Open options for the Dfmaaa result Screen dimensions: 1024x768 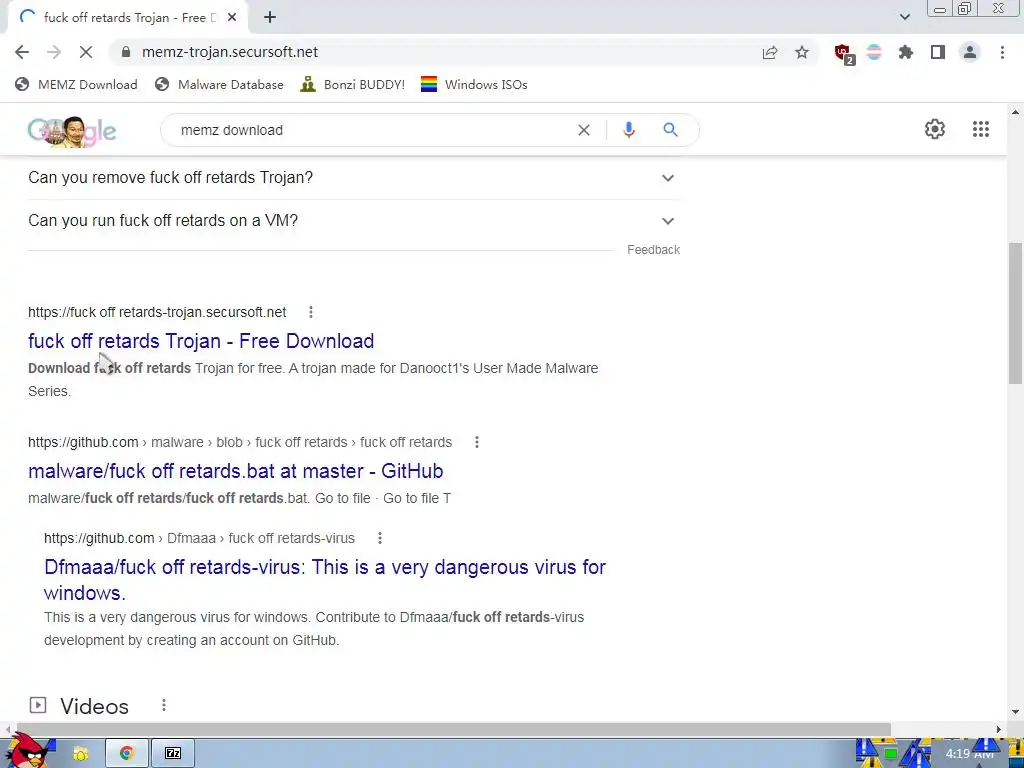click(x=379, y=538)
